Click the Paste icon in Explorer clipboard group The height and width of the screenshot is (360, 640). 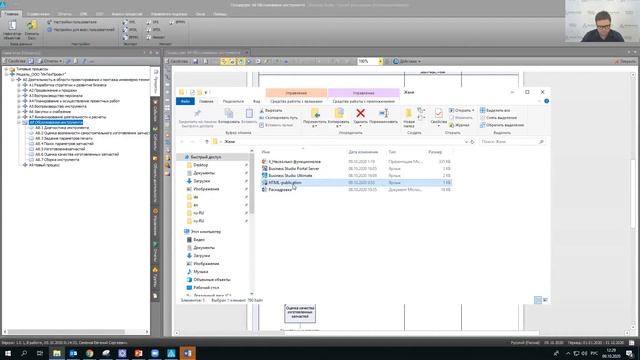click(249, 113)
